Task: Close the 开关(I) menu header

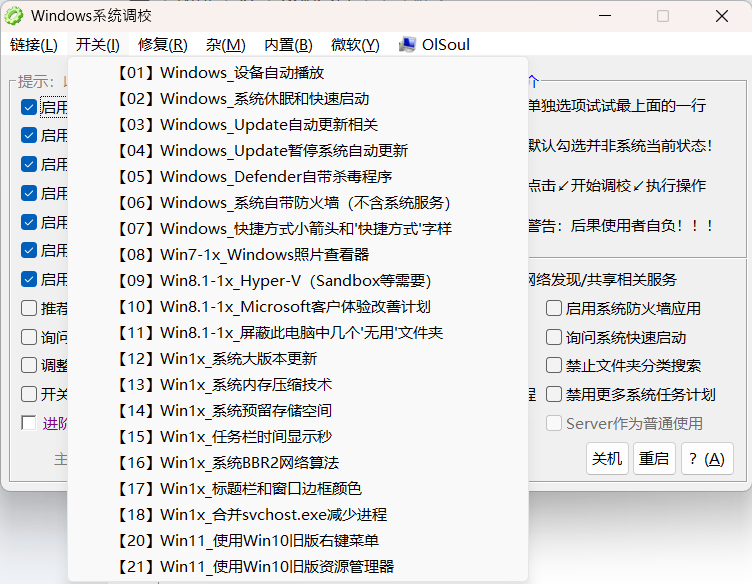Action: tap(98, 45)
